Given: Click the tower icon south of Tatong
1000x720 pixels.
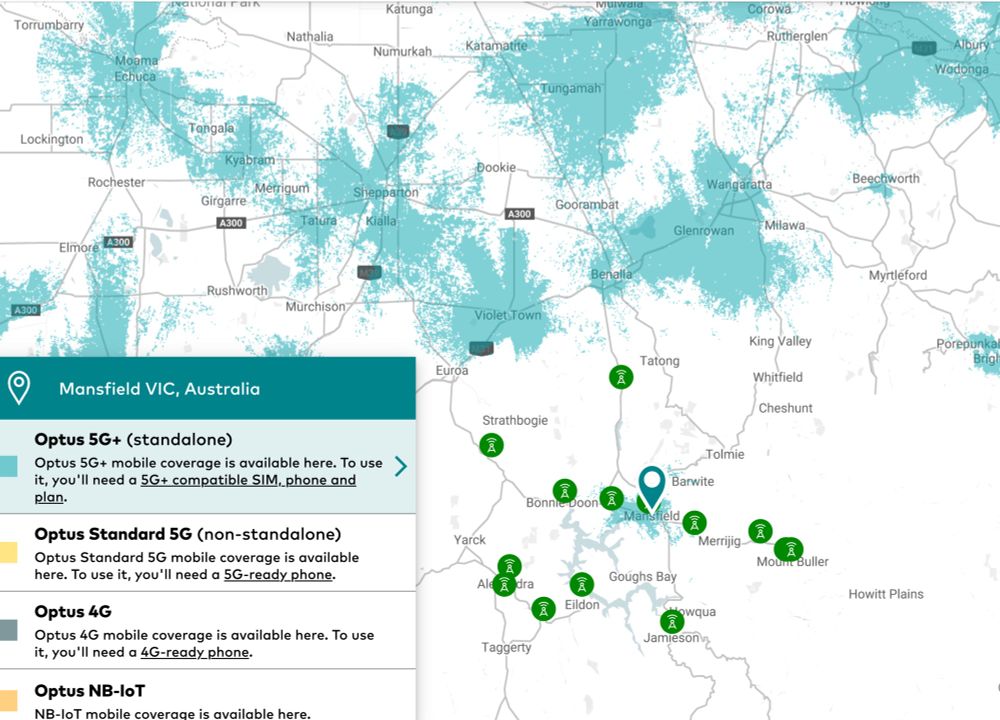Looking at the screenshot, I should pyautogui.click(x=621, y=378).
